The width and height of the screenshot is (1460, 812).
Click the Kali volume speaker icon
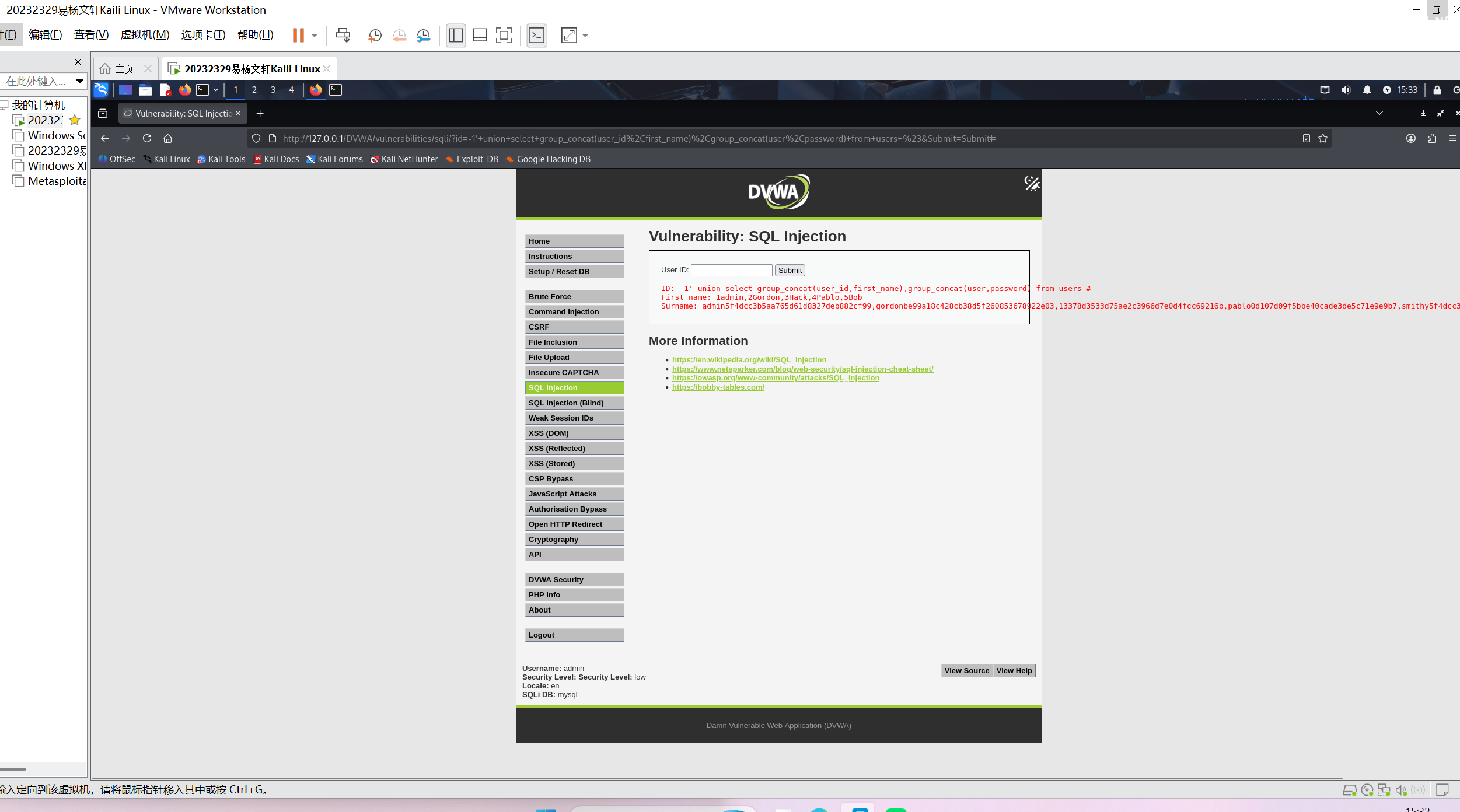[x=1346, y=90]
